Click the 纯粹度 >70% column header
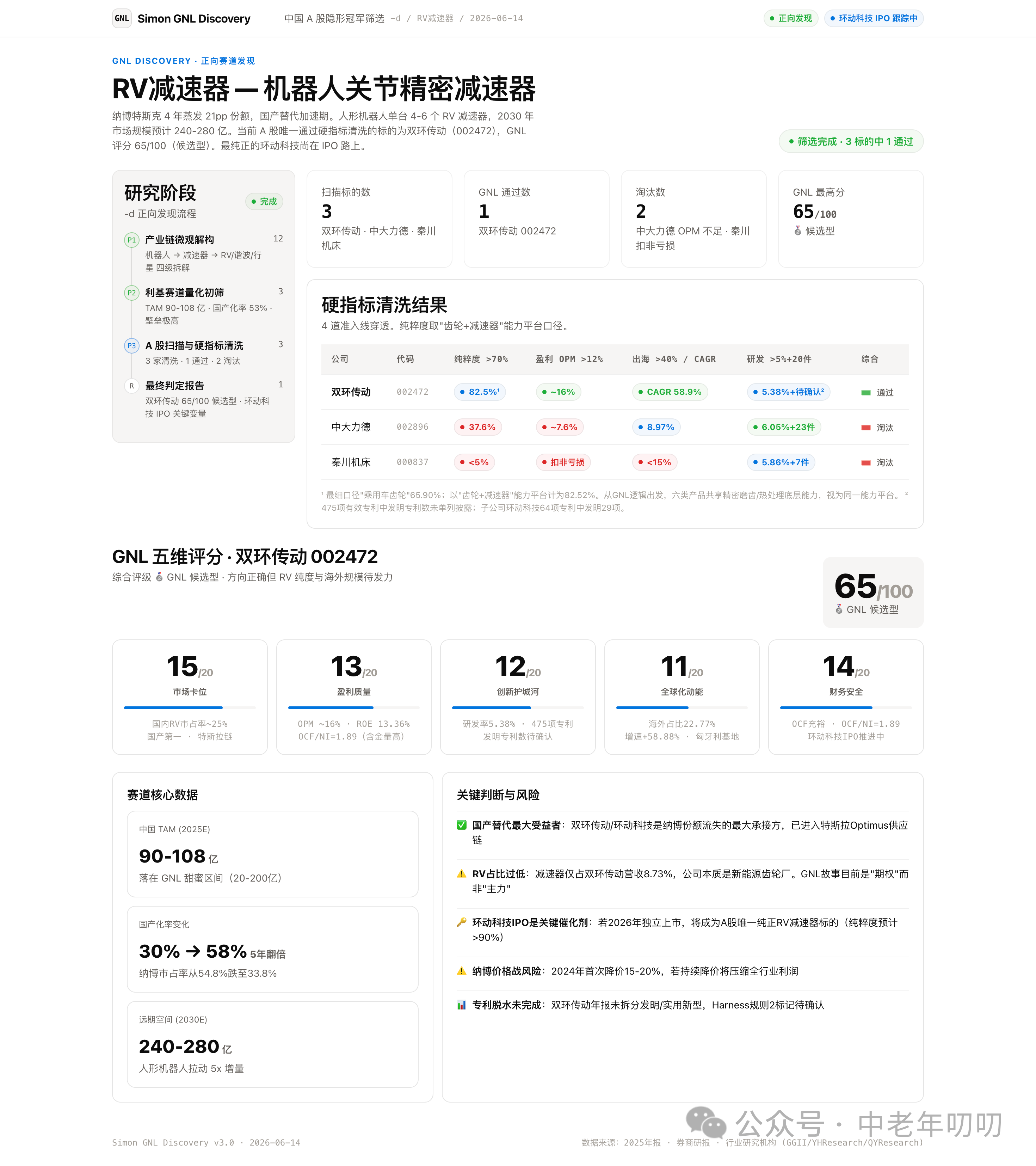The width and height of the screenshot is (1036, 1166). 481,360
